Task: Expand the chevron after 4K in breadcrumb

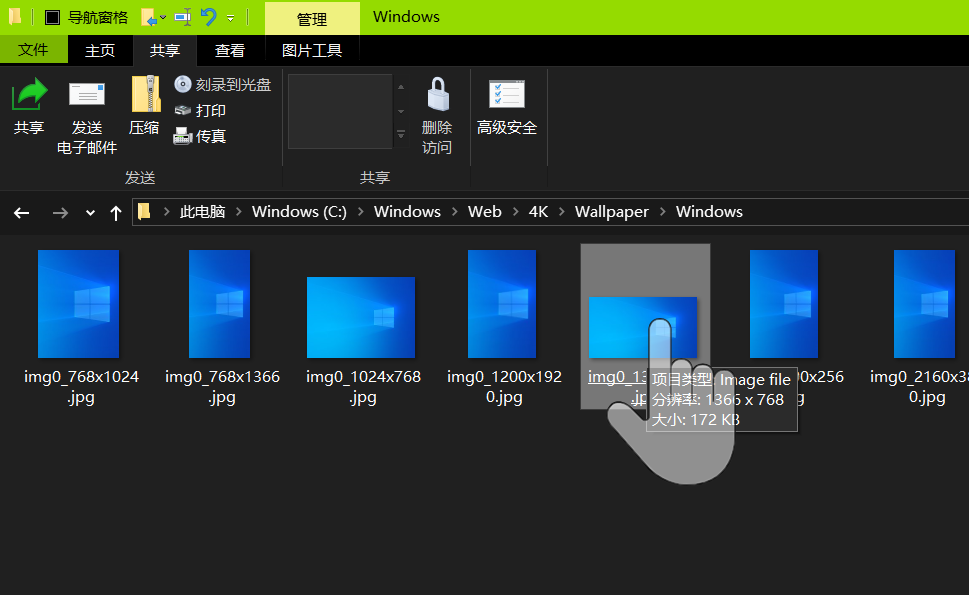Action: click(562, 212)
